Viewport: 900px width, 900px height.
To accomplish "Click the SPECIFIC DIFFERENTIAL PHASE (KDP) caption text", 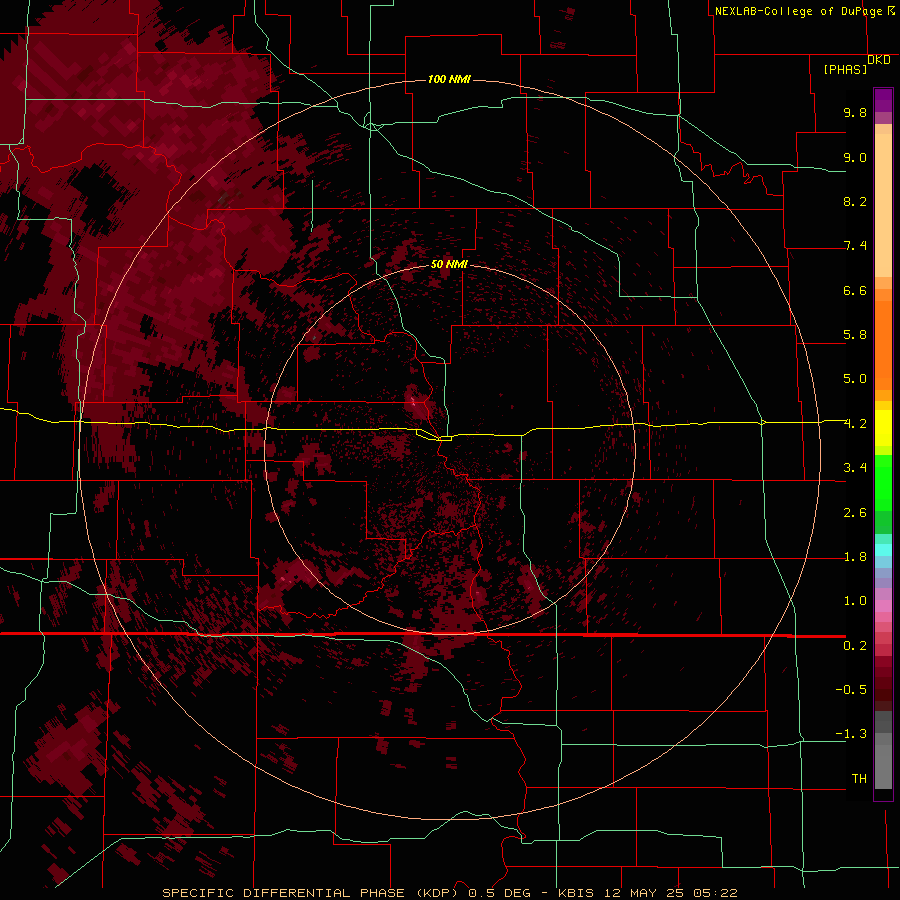I will [x=311, y=893].
